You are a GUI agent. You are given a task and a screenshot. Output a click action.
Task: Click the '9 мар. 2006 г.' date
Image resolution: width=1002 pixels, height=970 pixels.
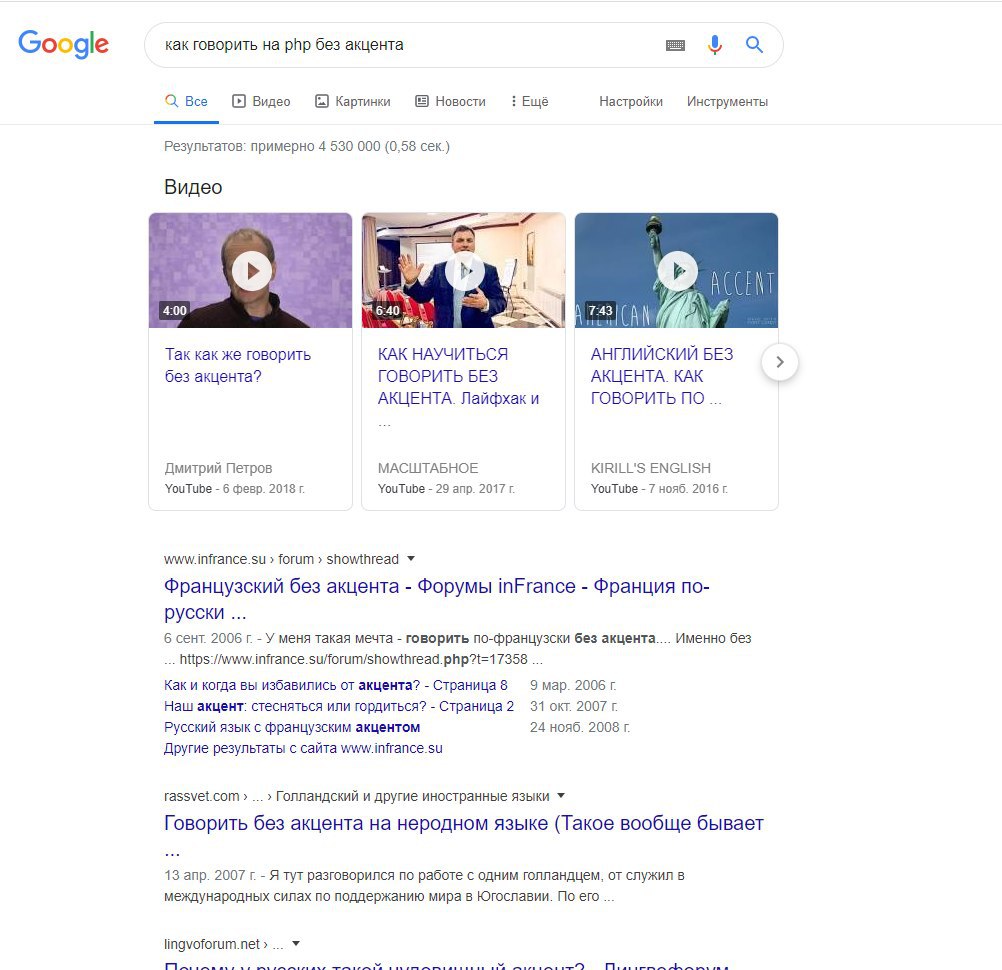tap(573, 685)
